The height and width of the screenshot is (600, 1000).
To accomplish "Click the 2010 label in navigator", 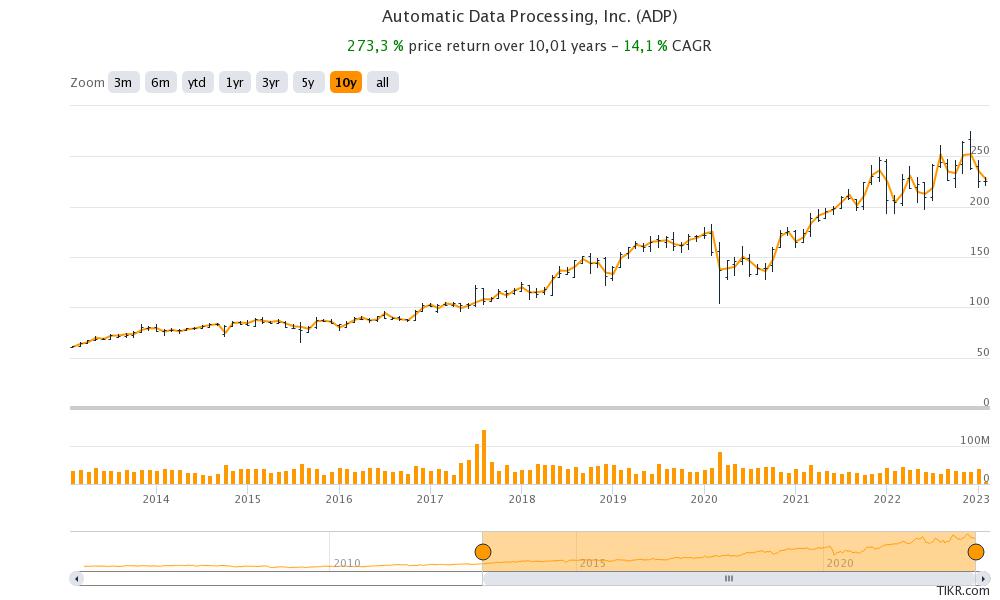I will point(347,563).
